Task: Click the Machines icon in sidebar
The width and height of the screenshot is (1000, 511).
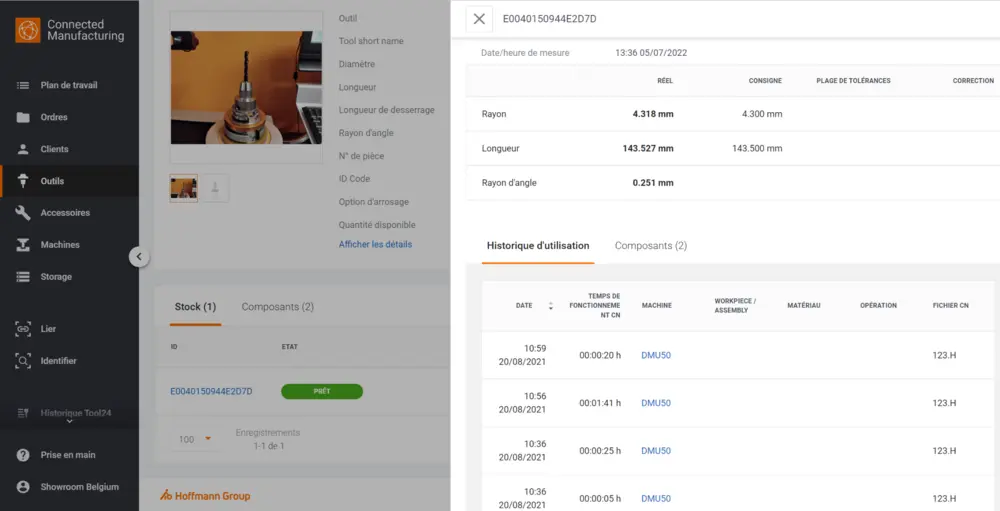Action: [x=23, y=245]
